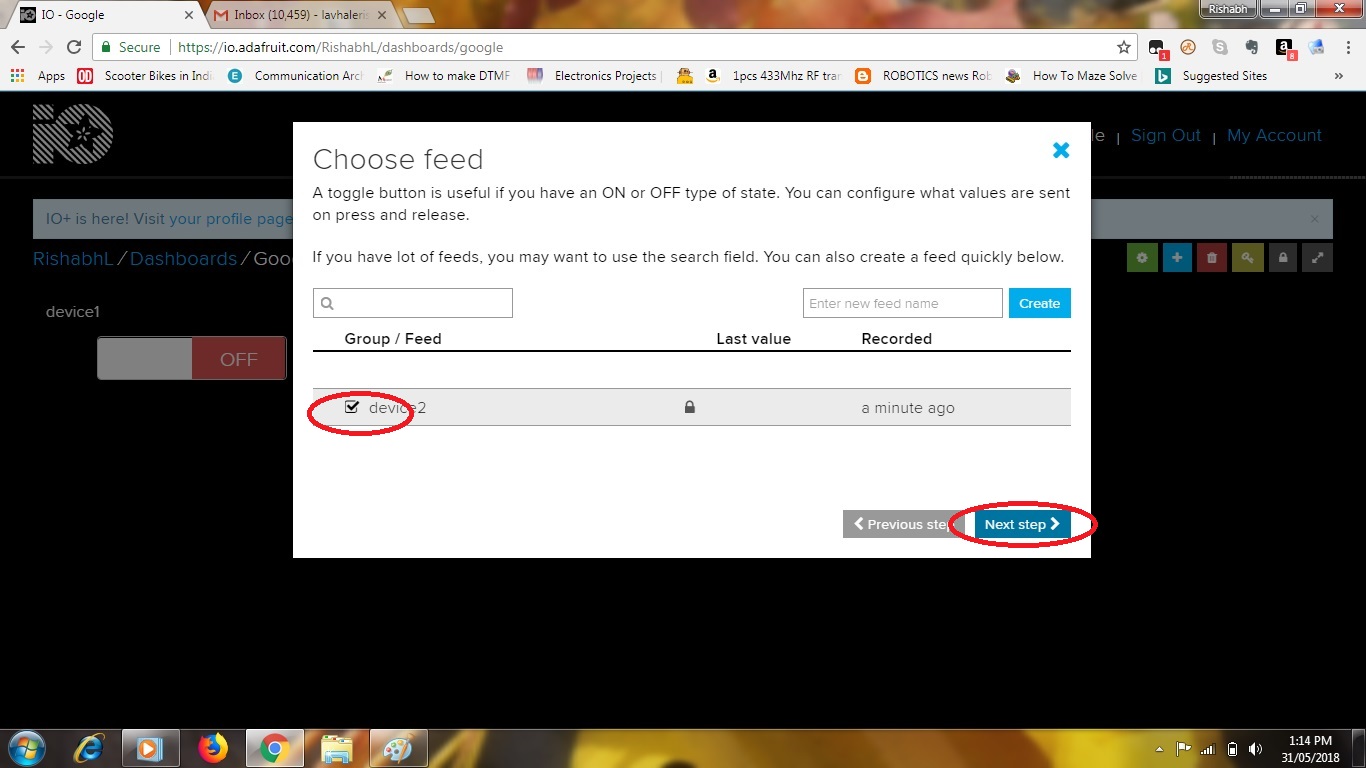Select the IO - Google browser tab

tap(105, 15)
